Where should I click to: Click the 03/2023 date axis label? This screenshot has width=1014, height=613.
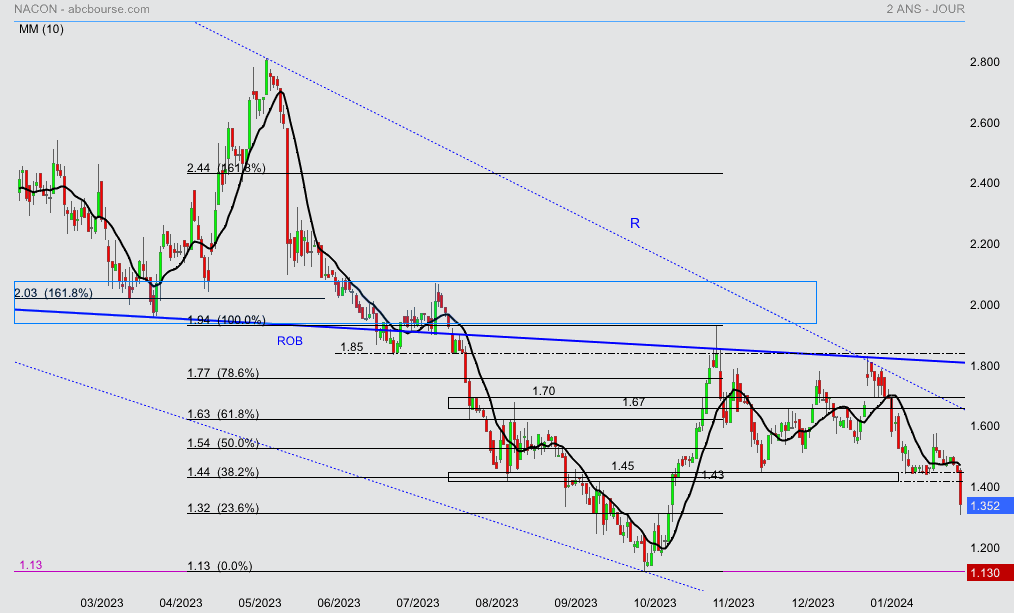pyautogui.click(x=102, y=603)
